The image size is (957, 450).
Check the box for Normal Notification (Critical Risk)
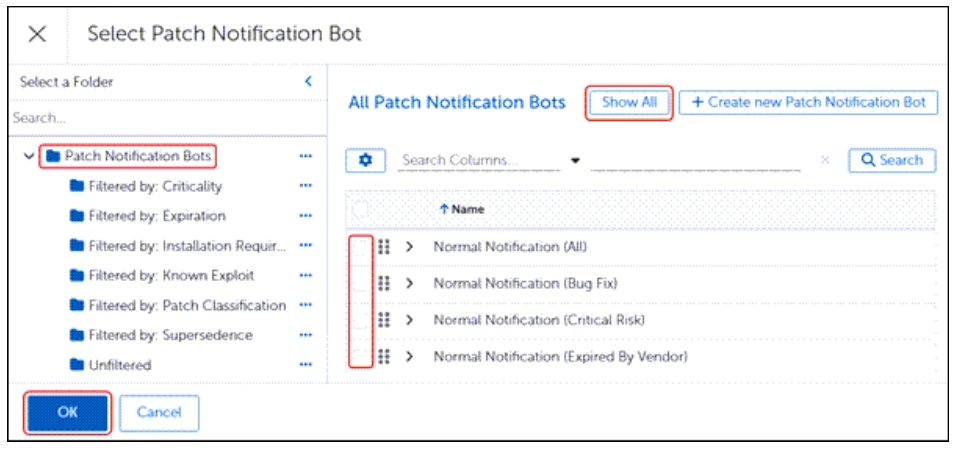(360, 321)
